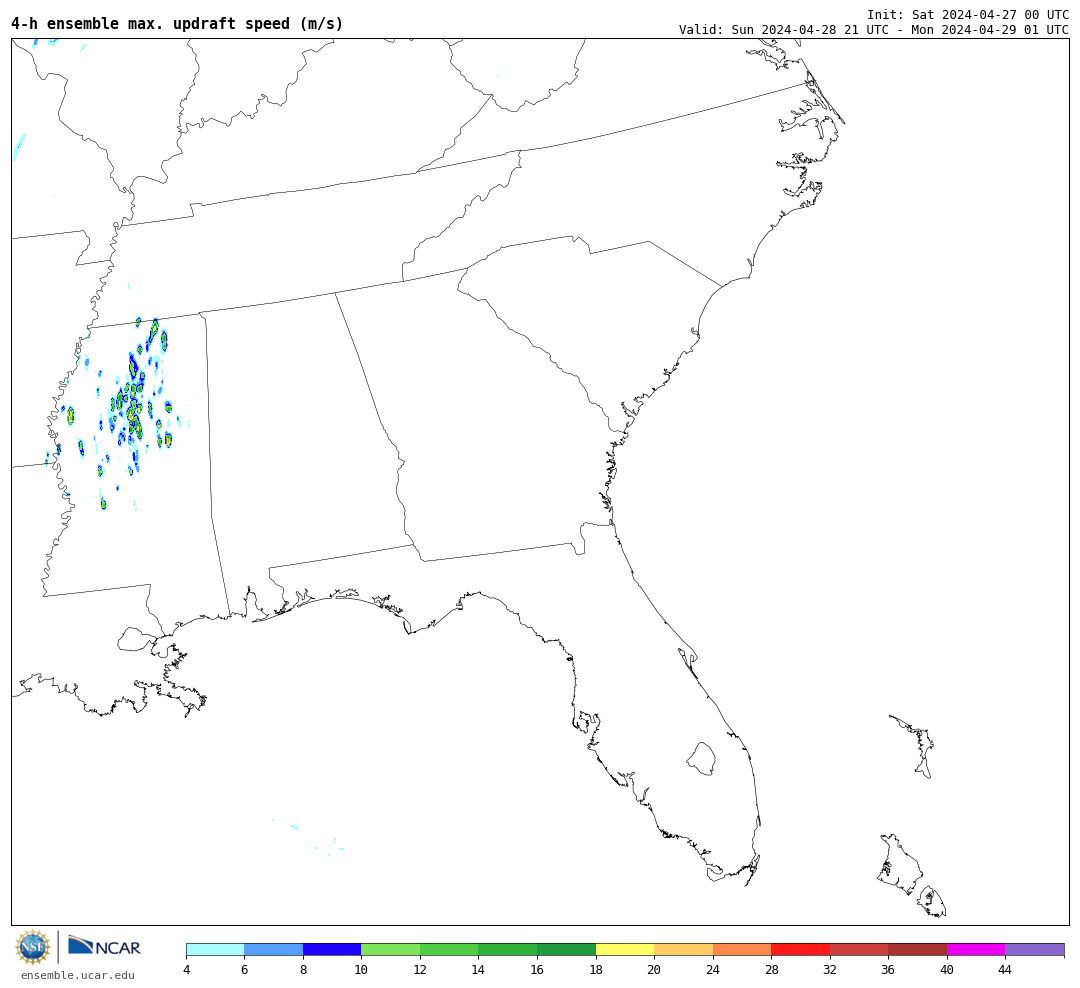The image size is (1080, 988).
Task: Select the purple swatch above 44
Action: point(1035,949)
